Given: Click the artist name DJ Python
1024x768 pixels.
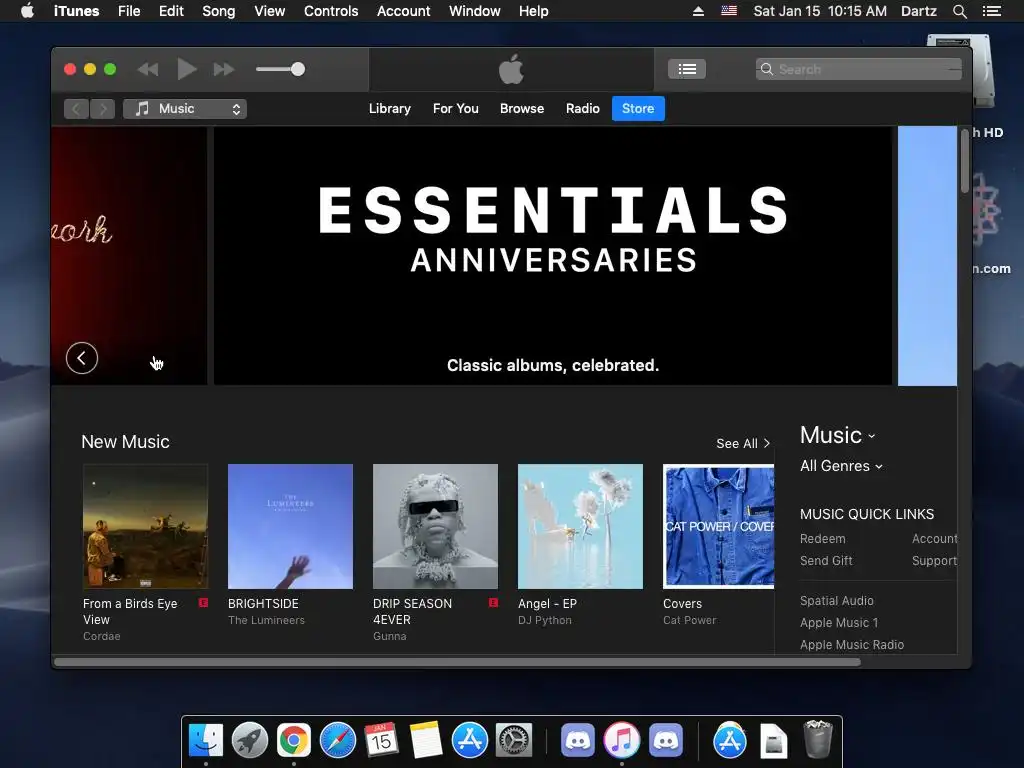Looking at the screenshot, I should (545, 620).
